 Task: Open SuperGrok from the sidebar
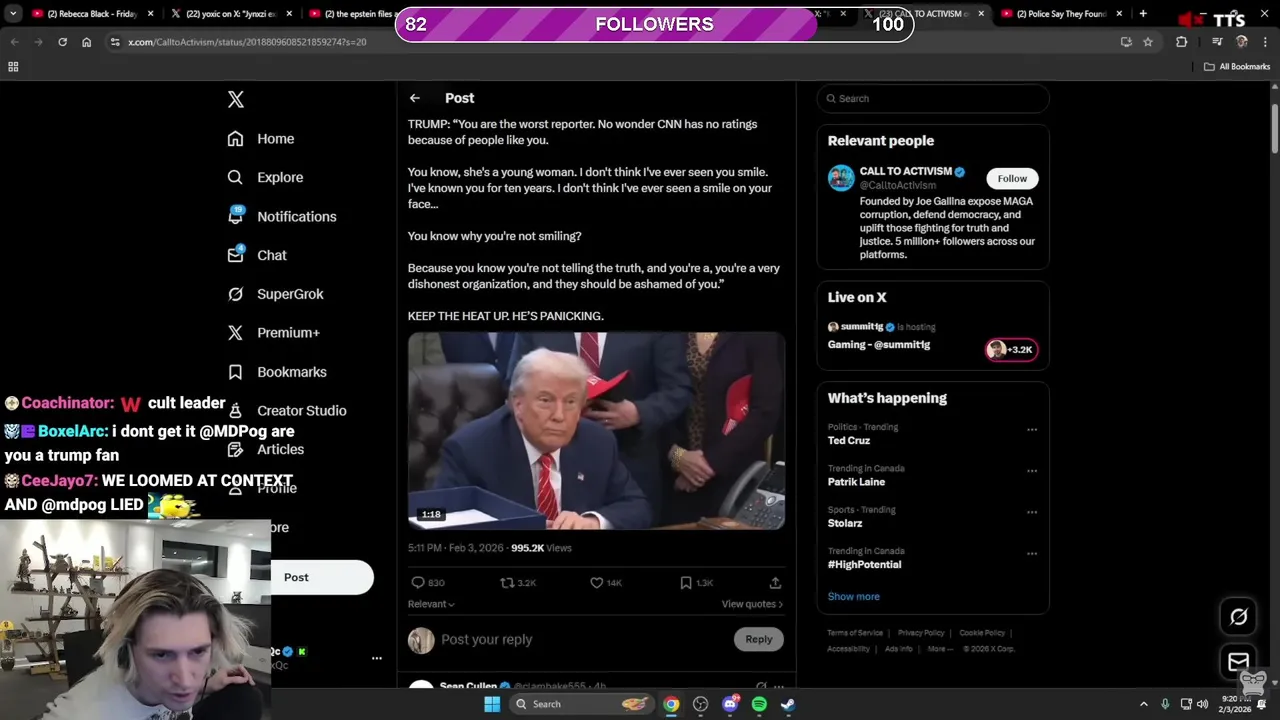pyautogui.click(x=275, y=294)
